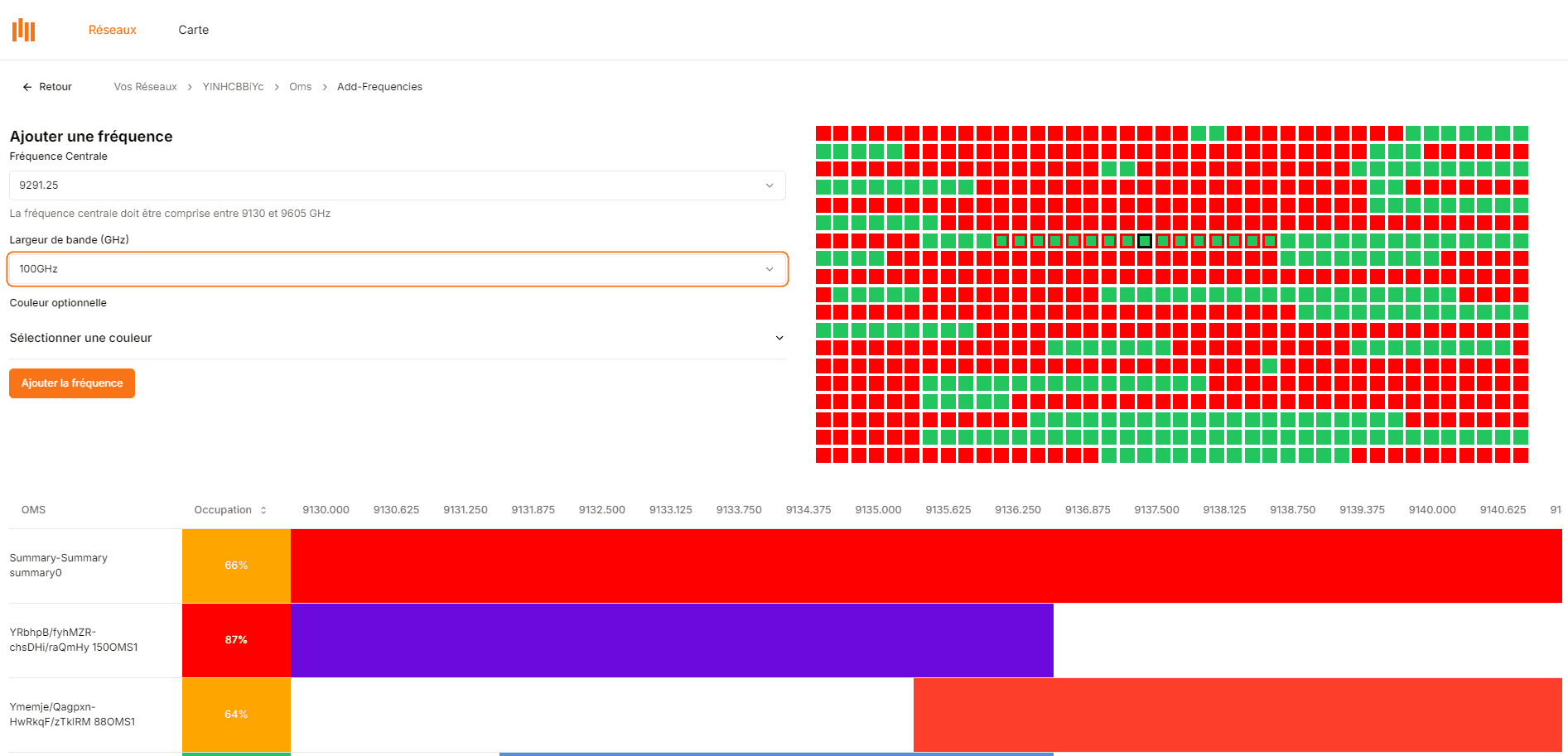This screenshot has width=1568, height=756.
Task: Click the OMS column header
Action: pyautogui.click(x=34, y=510)
